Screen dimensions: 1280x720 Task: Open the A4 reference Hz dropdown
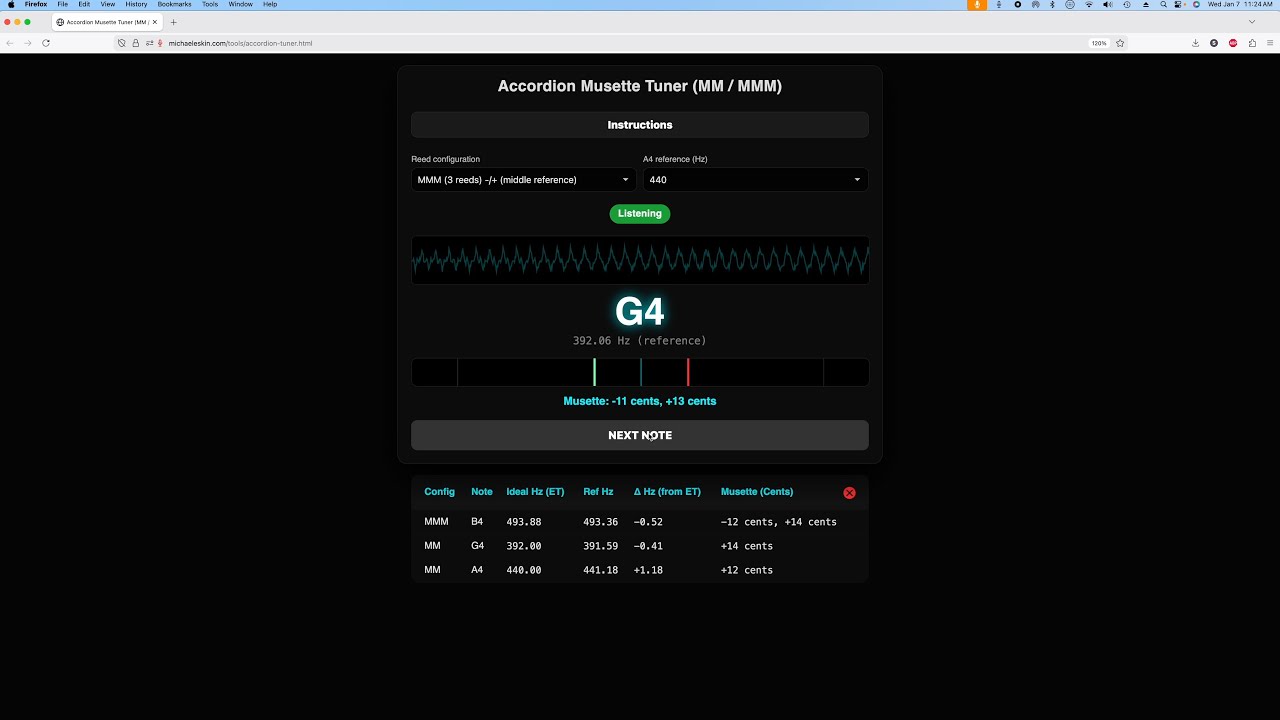pyautogui.click(x=755, y=180)
